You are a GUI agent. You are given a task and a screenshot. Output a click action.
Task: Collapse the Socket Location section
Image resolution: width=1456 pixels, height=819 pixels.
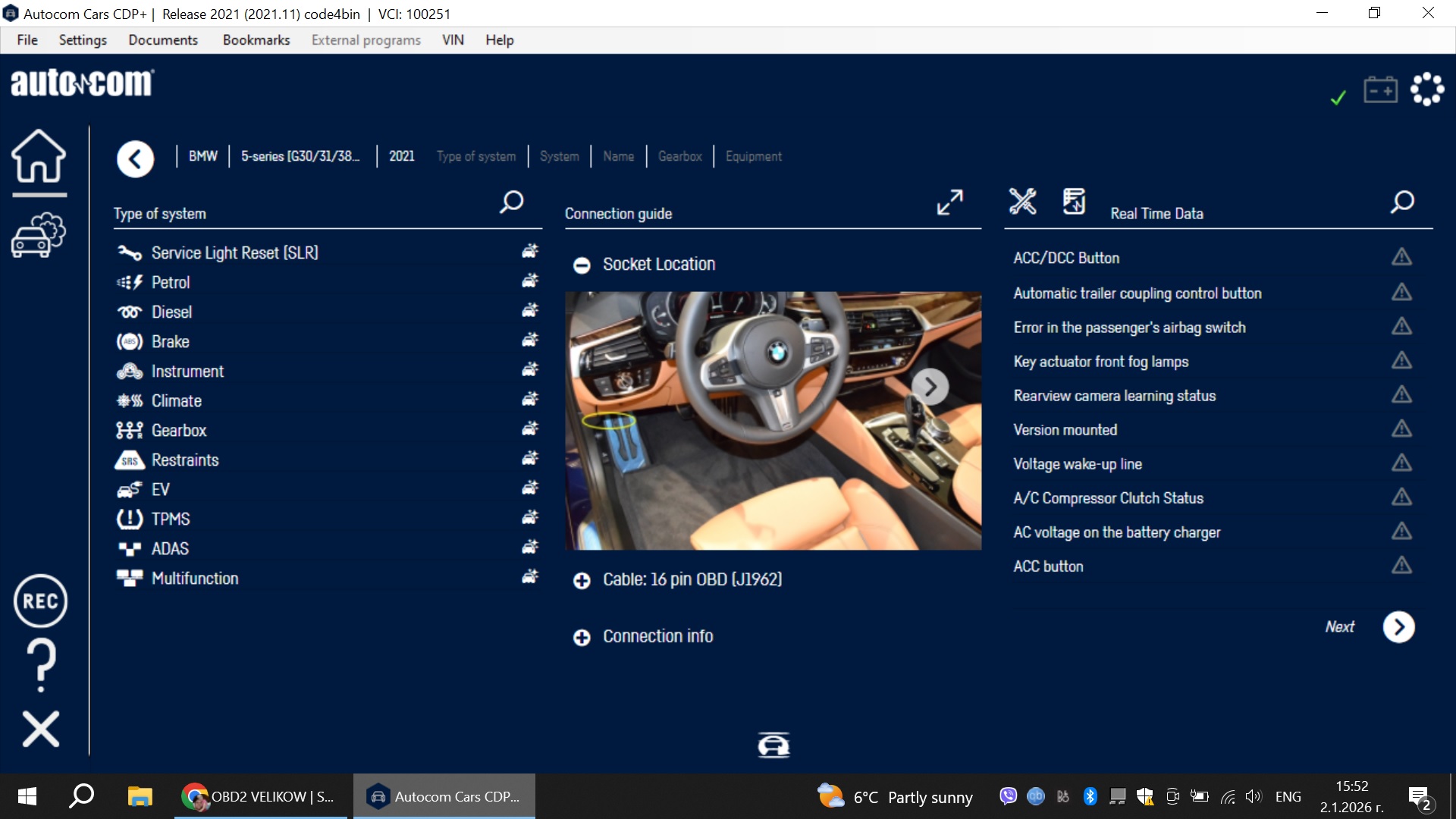582,265
